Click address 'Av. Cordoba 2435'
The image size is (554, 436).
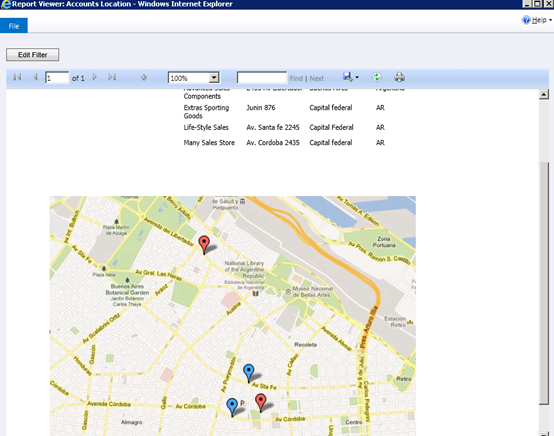[x=273, y=143]
